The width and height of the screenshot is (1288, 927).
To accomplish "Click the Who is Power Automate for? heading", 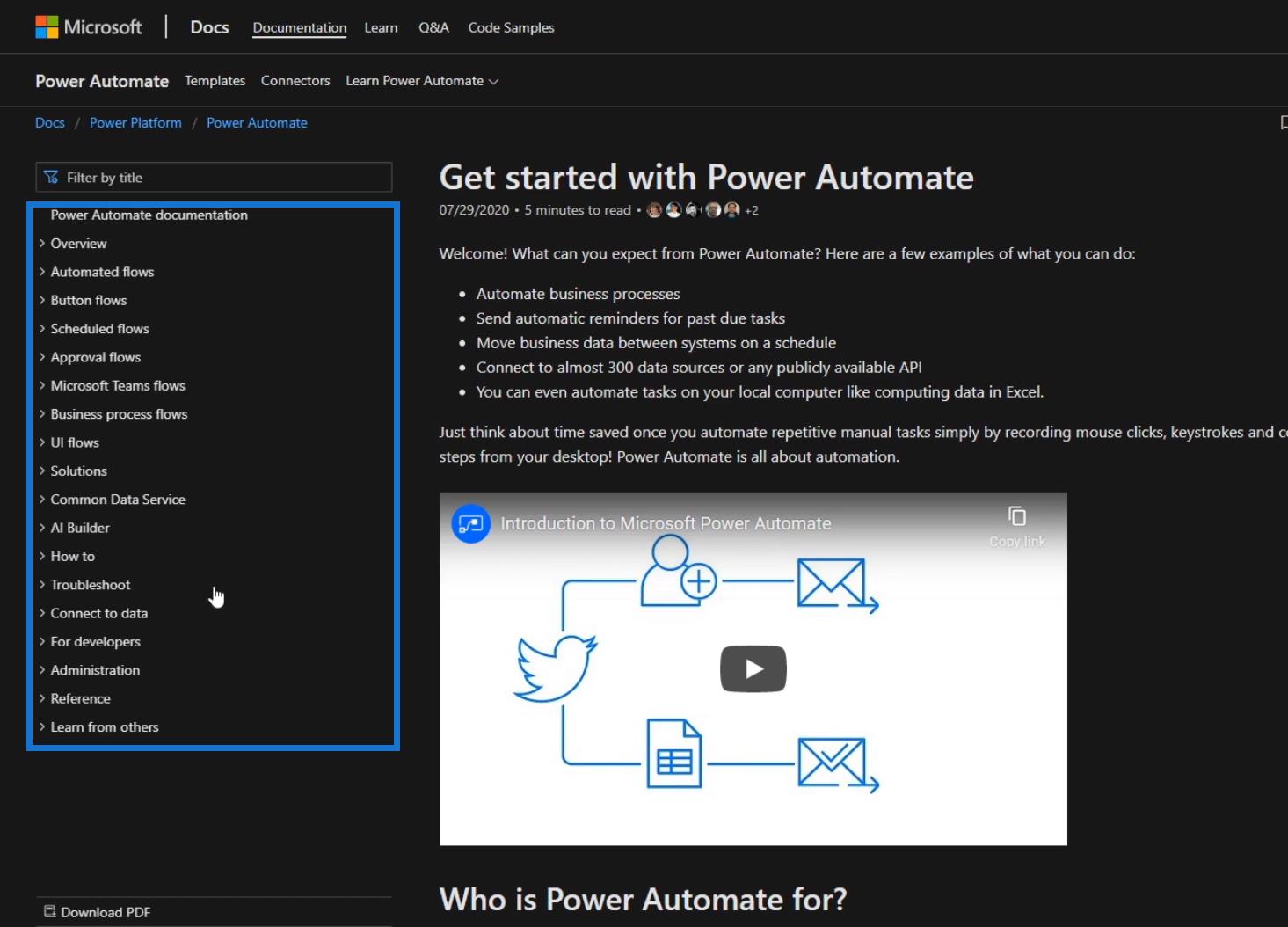I will 643,900.
